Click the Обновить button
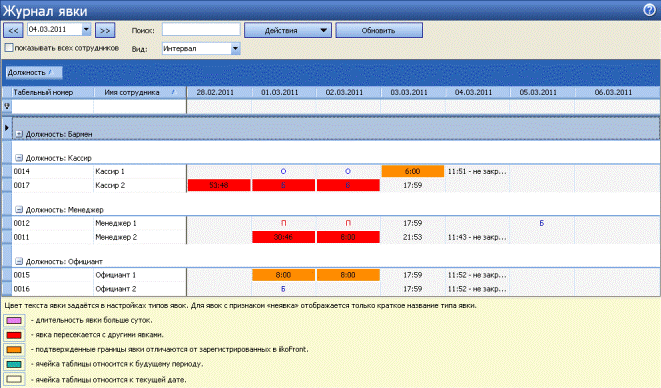Viewport: 661px width, 388px height. (379, 30)
